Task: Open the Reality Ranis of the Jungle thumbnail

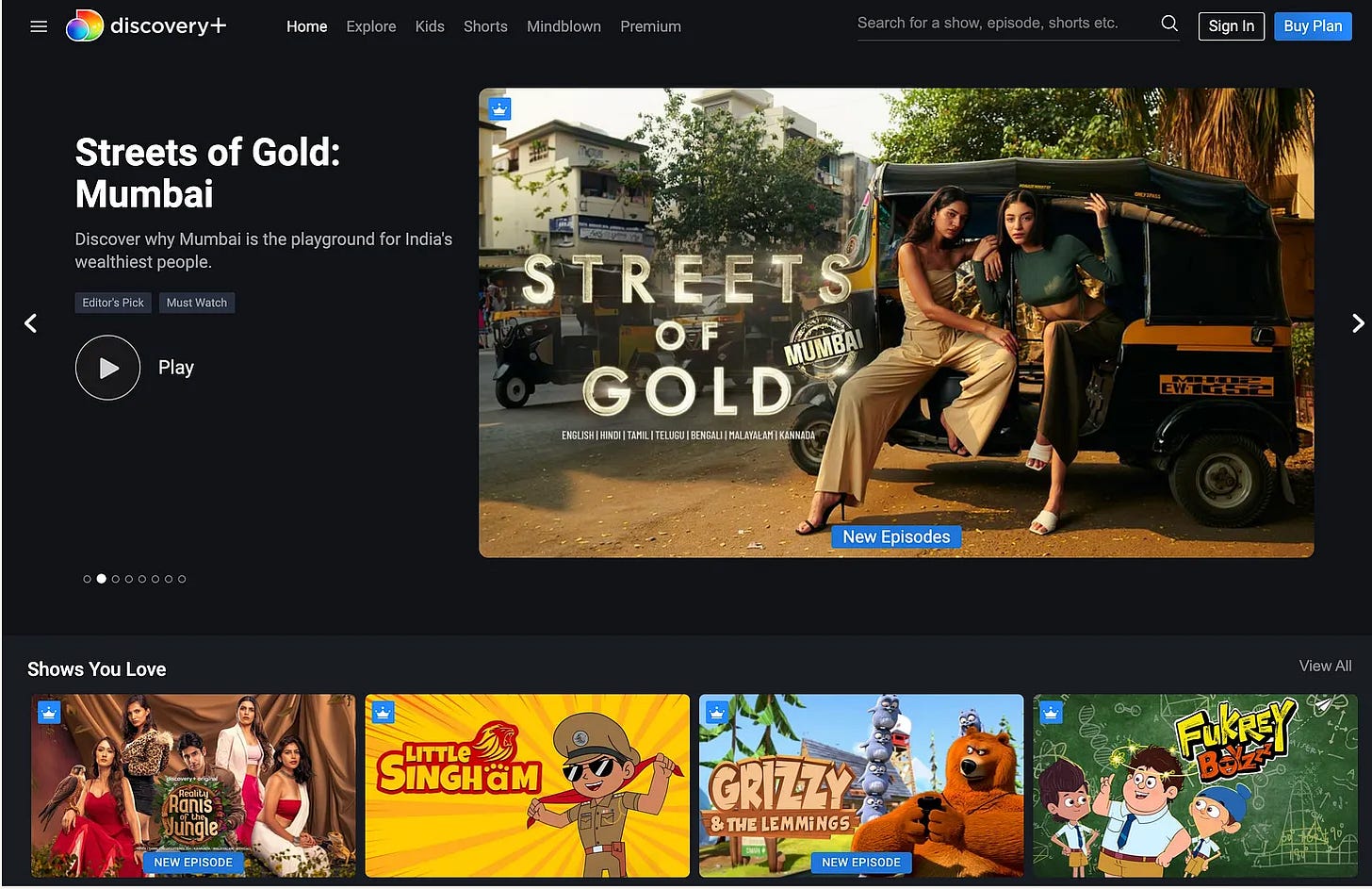Action: (x=193, y=786)
